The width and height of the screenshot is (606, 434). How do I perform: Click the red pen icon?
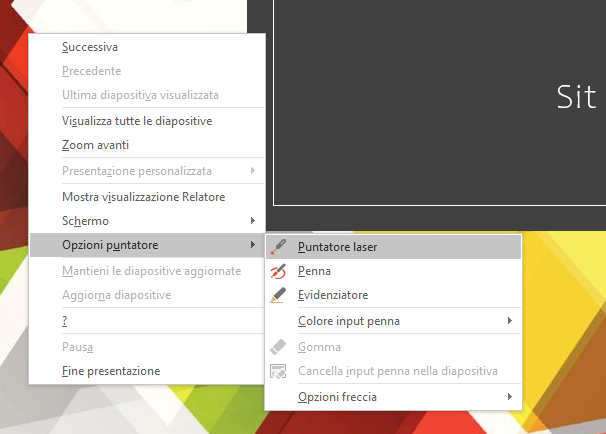pyautogui.click(x=279, y=271)
